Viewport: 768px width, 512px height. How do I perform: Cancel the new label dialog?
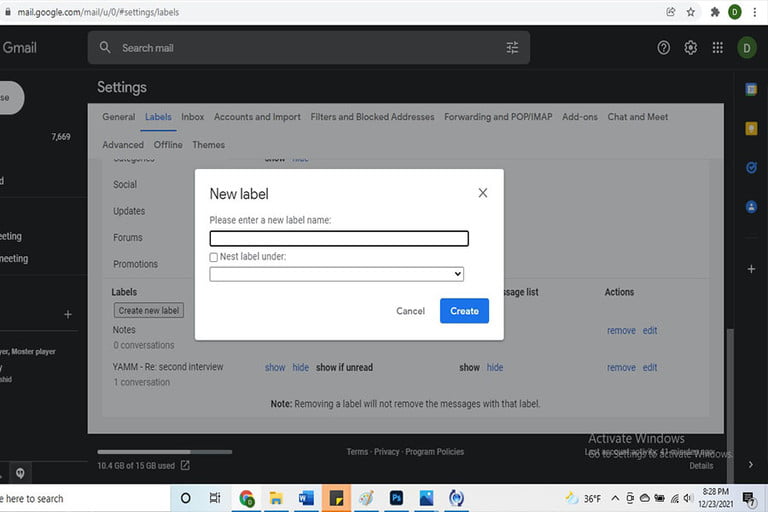click(410, 311)
